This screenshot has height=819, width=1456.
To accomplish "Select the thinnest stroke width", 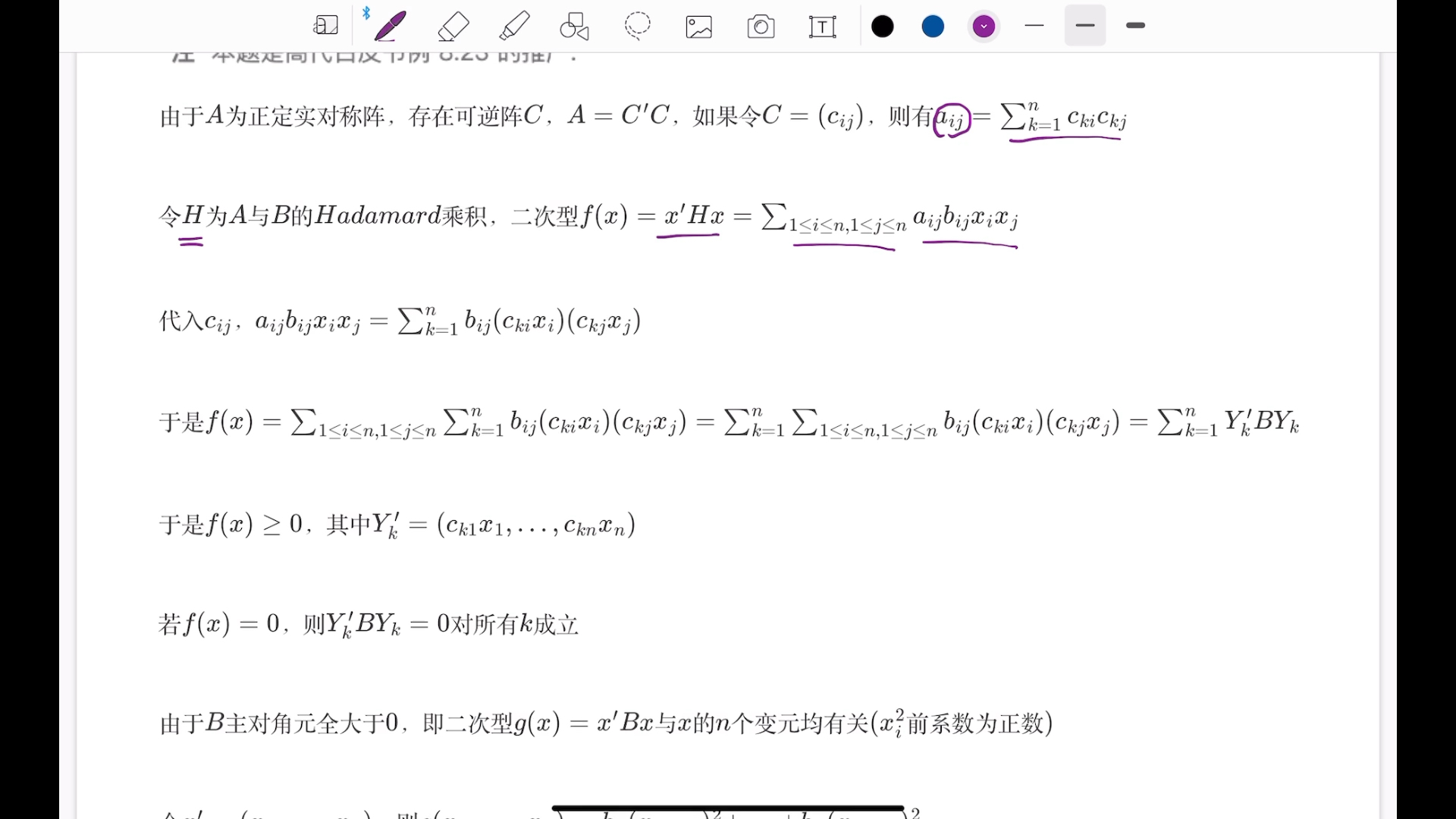I will (1034, 26).
